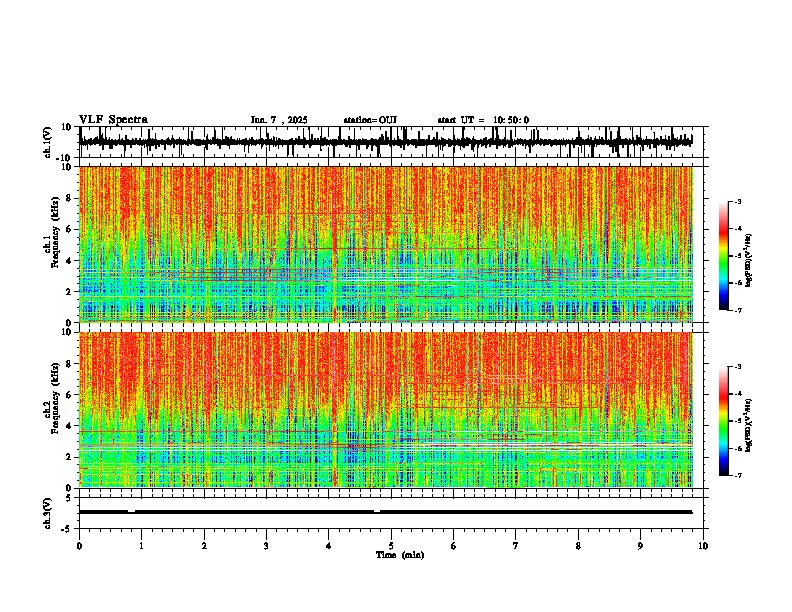Select the date text 'Jan. 7 , 2025'
792x612 pixels.
(x=279, y=120)
